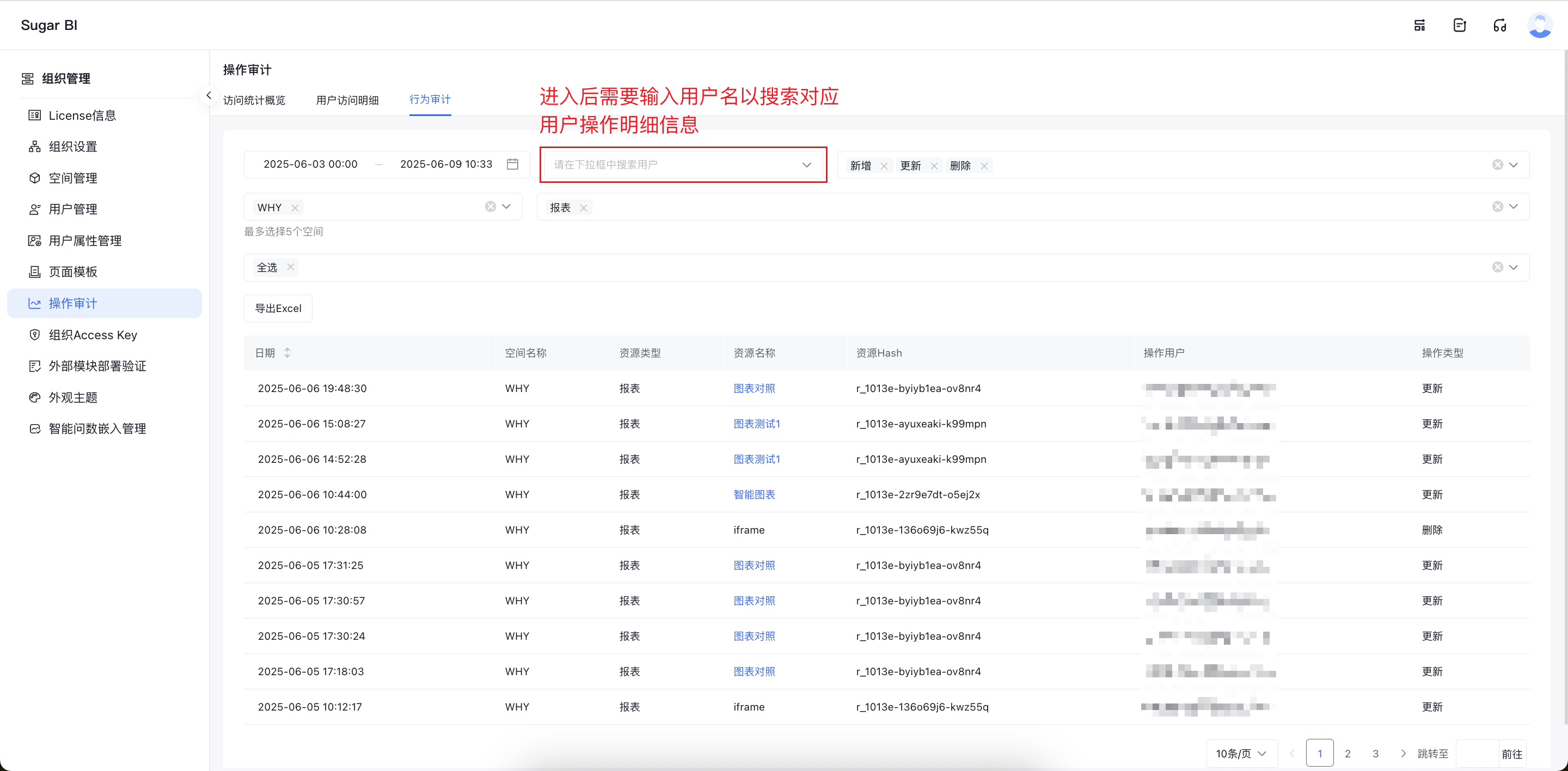
Task: Sort the table by 日期 column
Action: pyautogui.click(x=287, y=352)
